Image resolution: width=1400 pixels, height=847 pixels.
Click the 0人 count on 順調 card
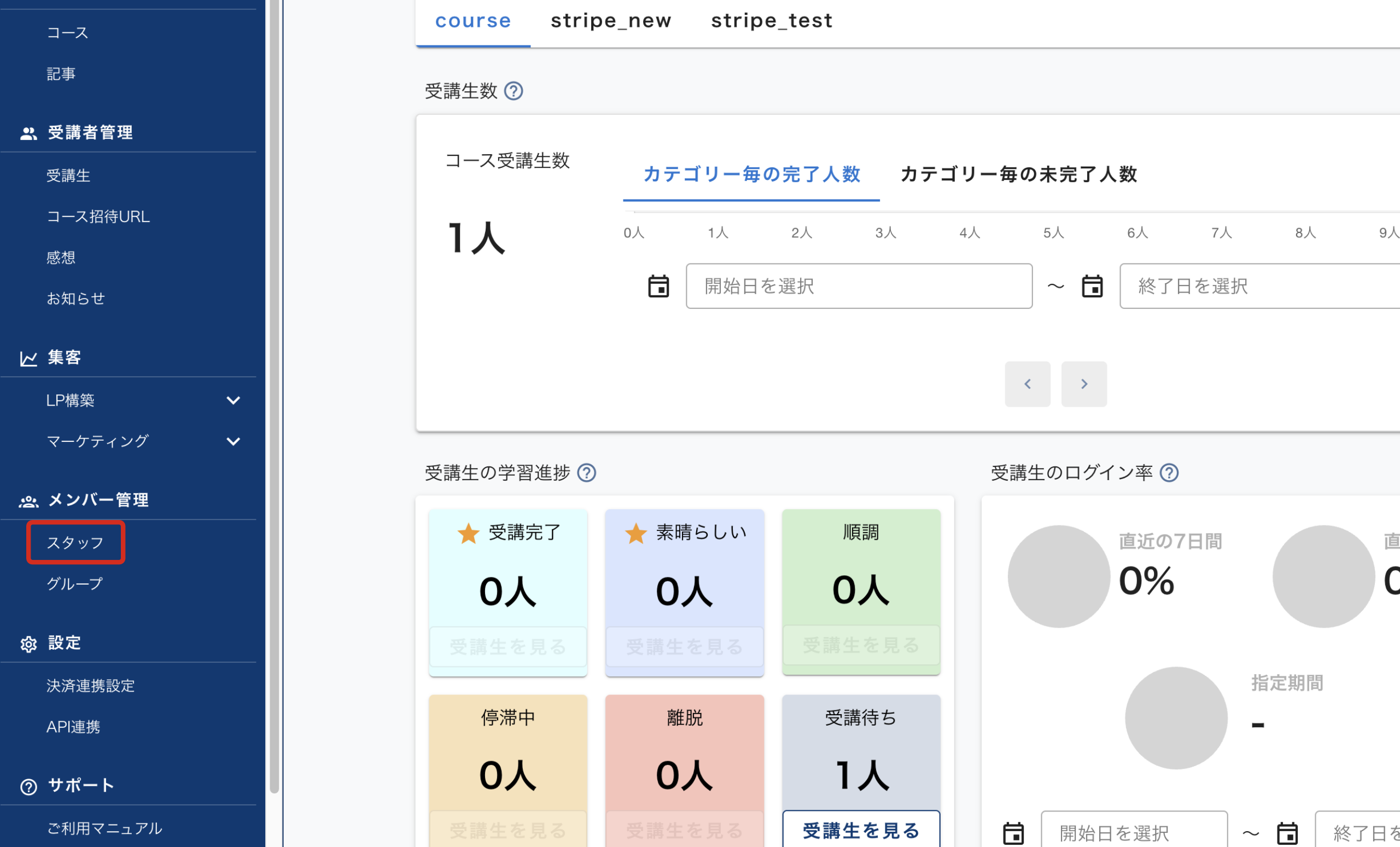tap(861, 590)
